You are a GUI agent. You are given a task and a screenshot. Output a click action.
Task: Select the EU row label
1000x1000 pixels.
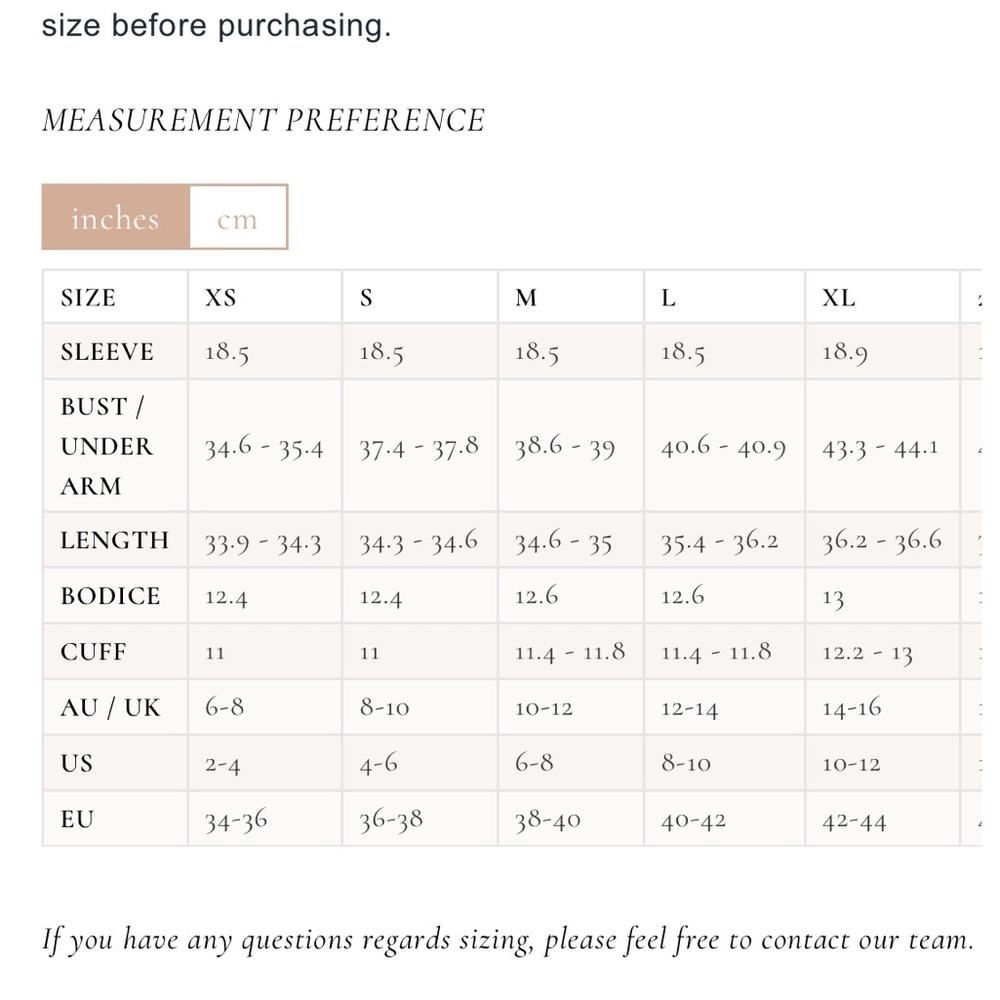[77, 818]
